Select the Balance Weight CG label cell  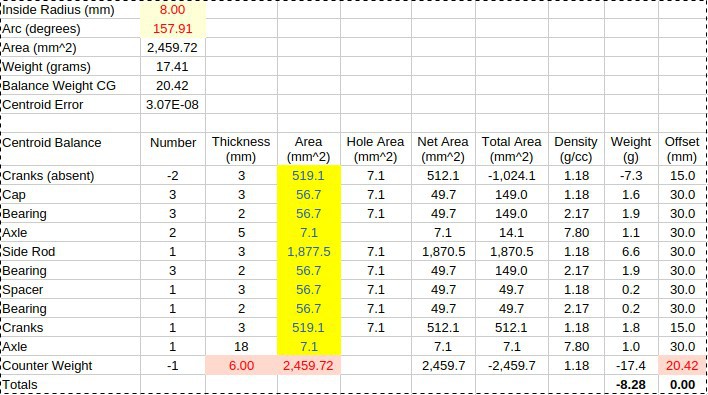click(x=70, y=86)
